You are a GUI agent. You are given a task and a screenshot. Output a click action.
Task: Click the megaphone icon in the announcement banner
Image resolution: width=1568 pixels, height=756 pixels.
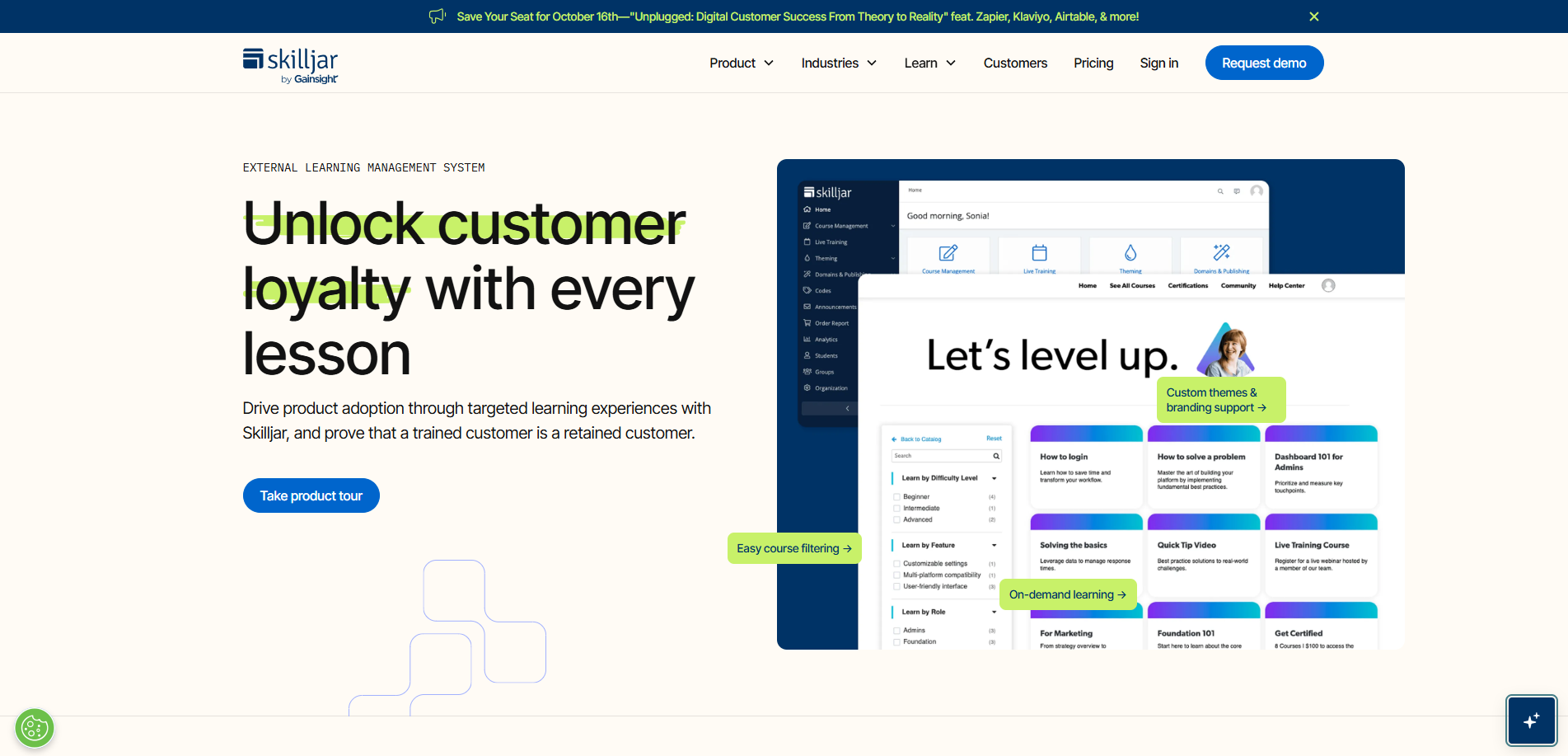click(438, 16)
